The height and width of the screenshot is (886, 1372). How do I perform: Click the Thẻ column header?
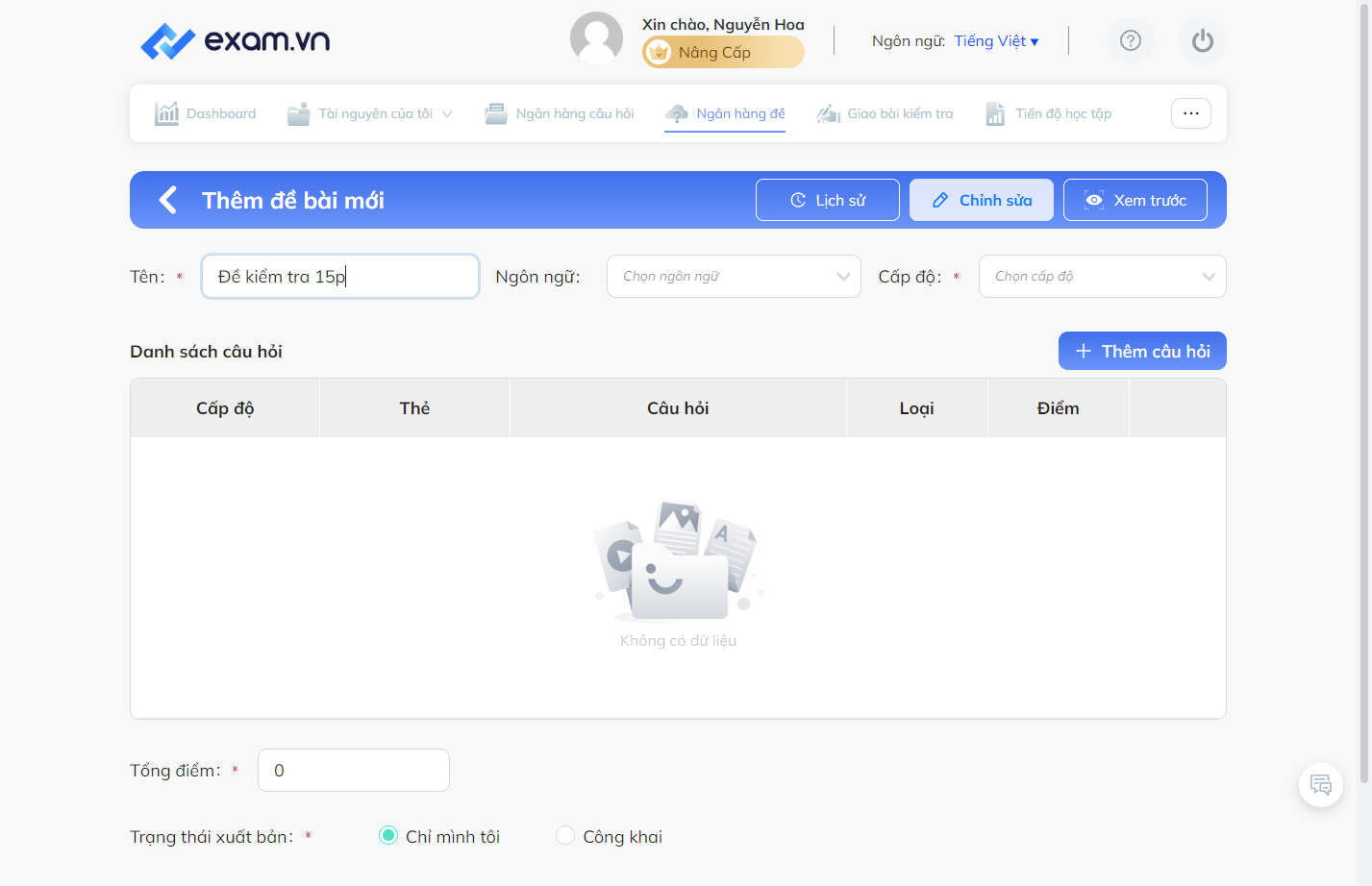[x=414, y=408]
